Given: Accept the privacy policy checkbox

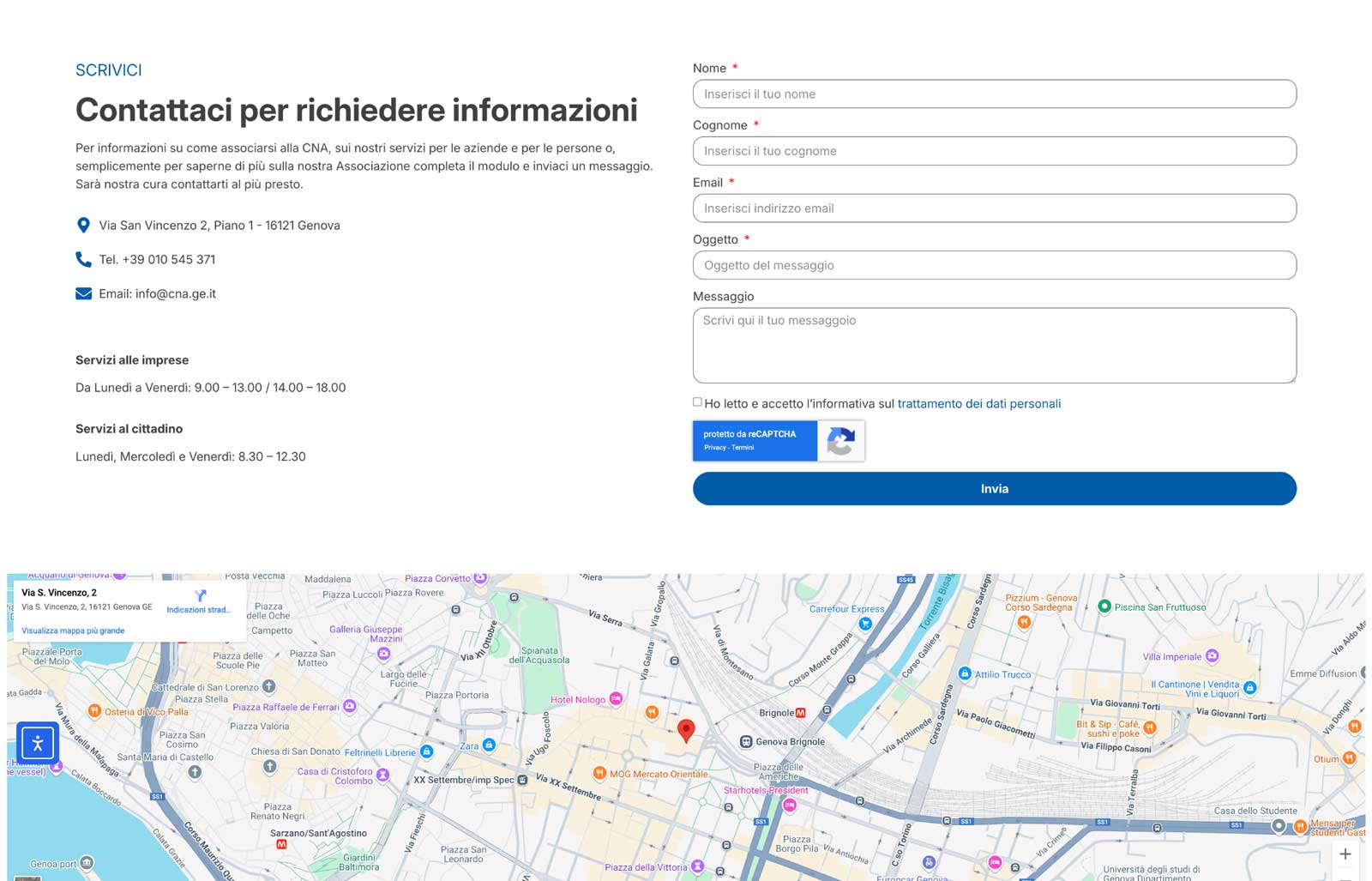Looking at the screenshot, I should pyautogui.click(x=697, y=402).
